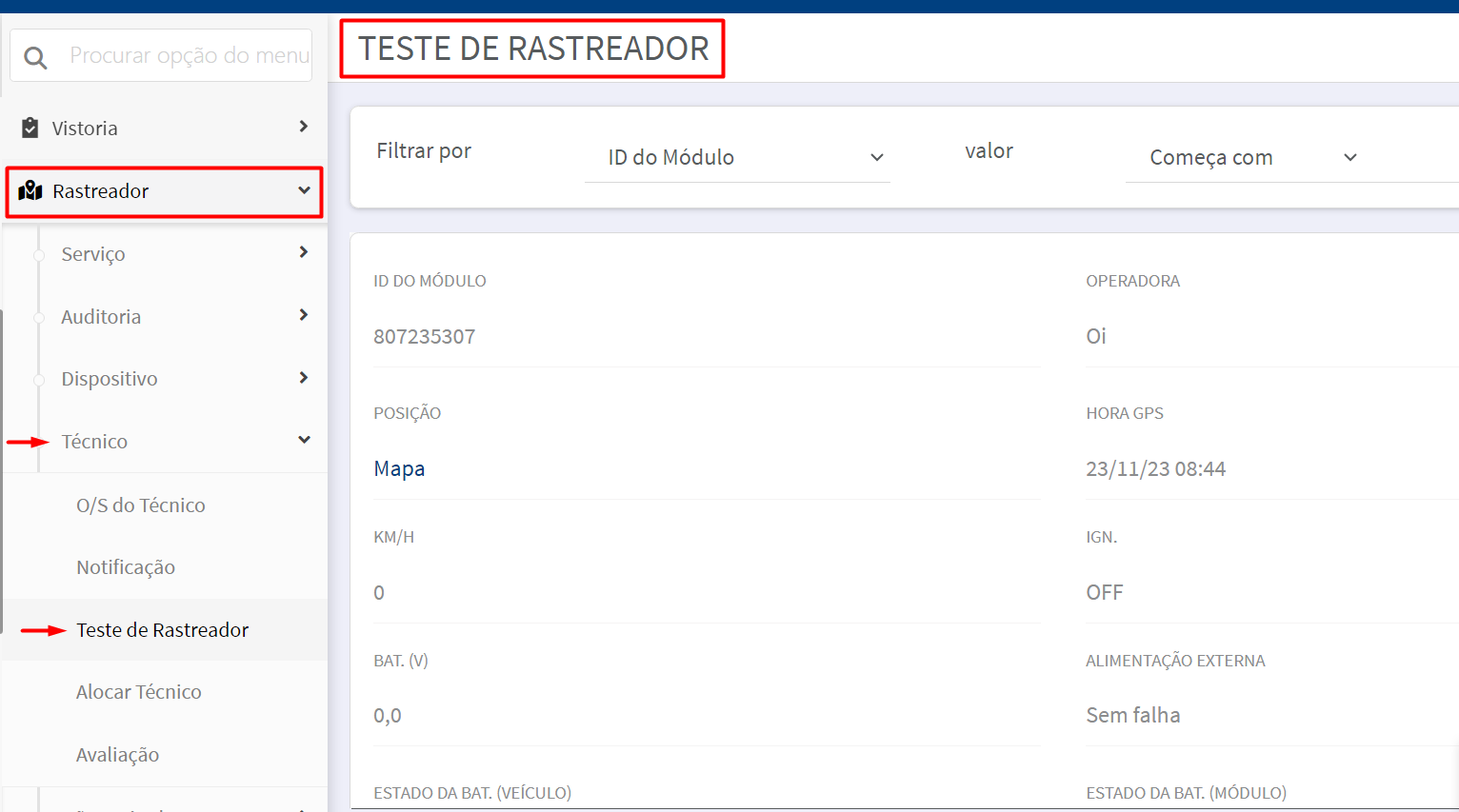Click the Rastreador map icon
Image resolution: width=1459 pixels, height=812 pixels.
(30, 190)
